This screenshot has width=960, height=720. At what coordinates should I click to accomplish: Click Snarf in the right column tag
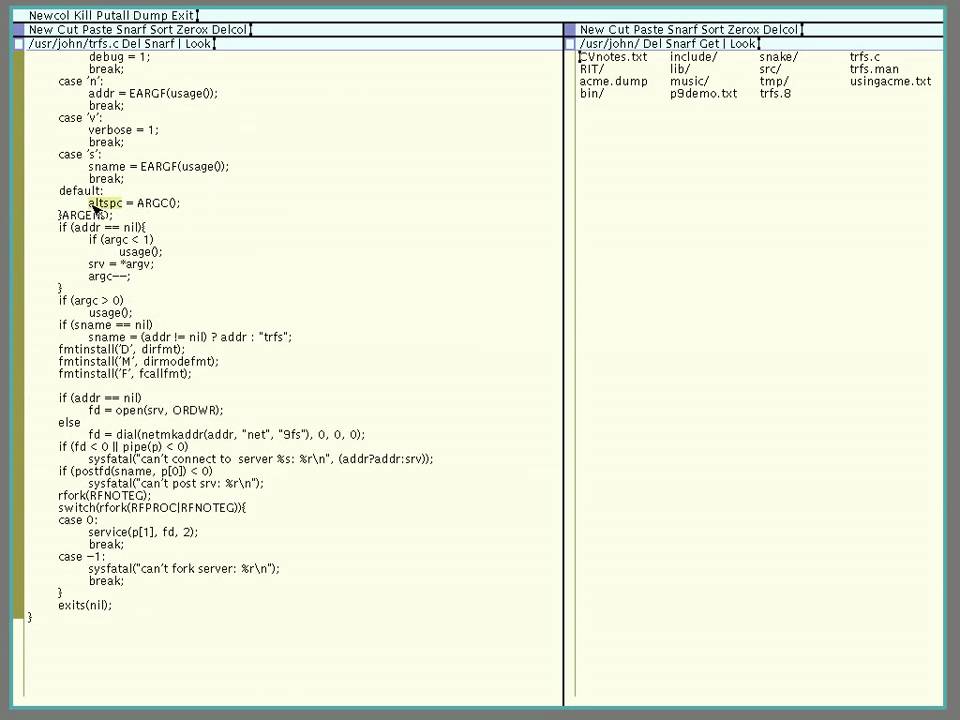pos(681,29)
